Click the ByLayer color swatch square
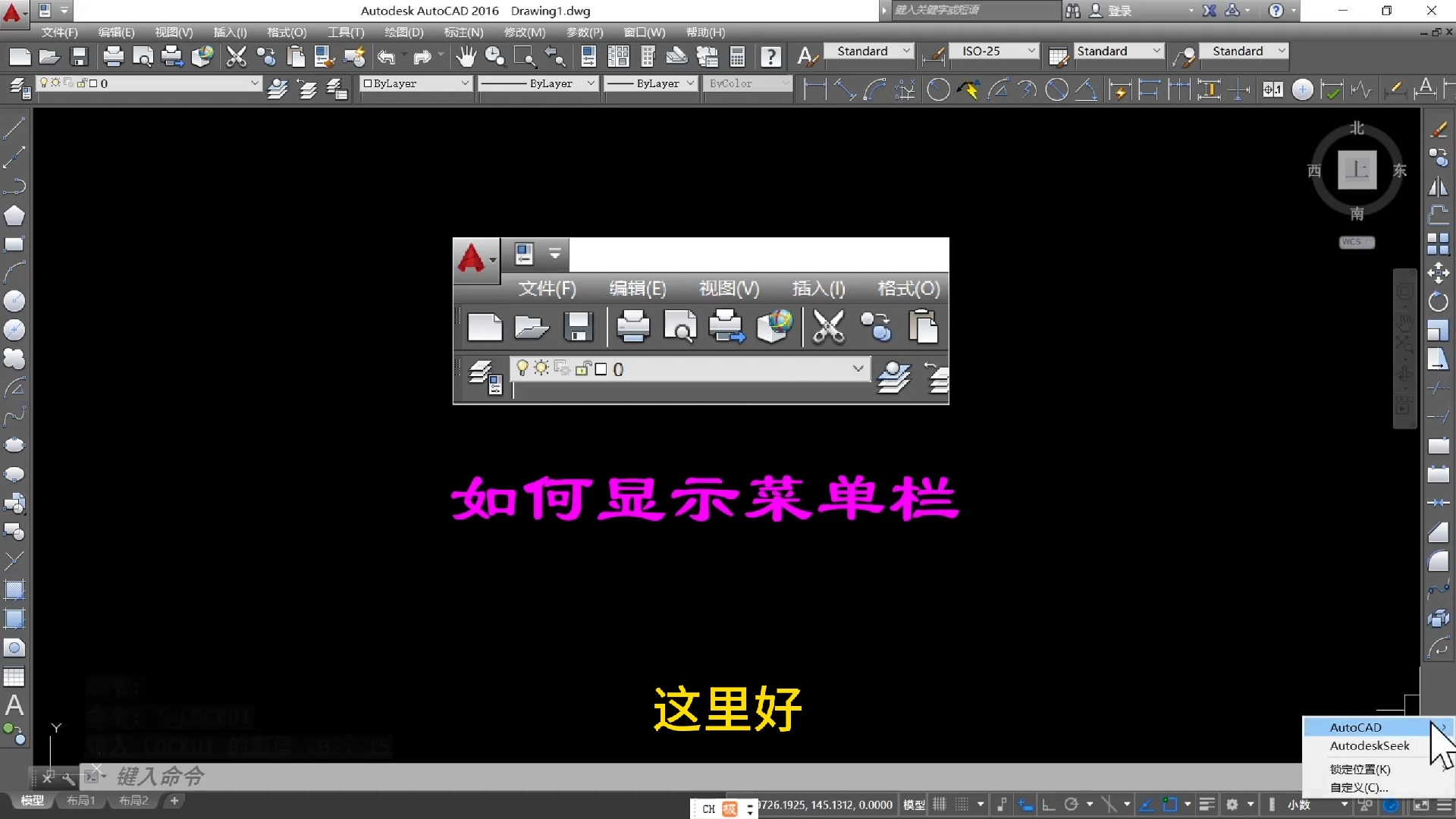 pyautogui.click(x=369, y=83)
